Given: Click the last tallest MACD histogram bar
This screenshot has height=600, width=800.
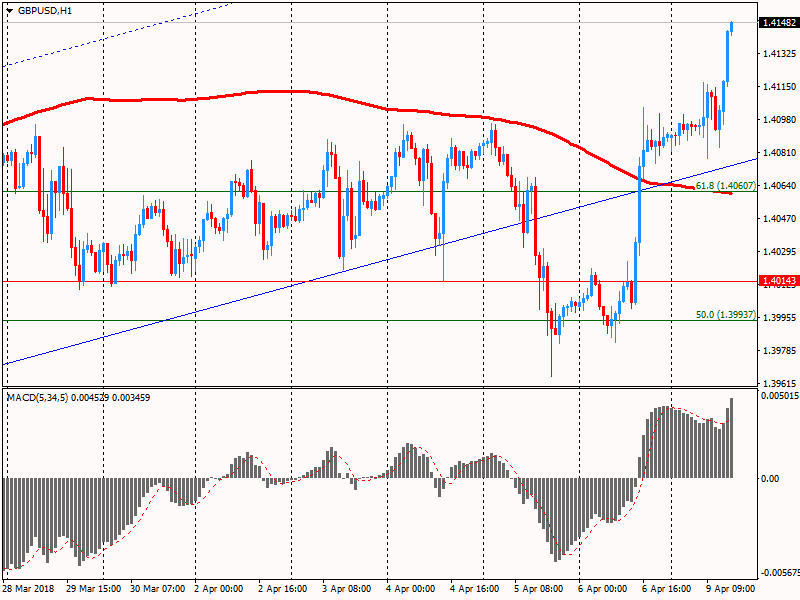Looking at the screenshot, I should click(x=732, y=438).
